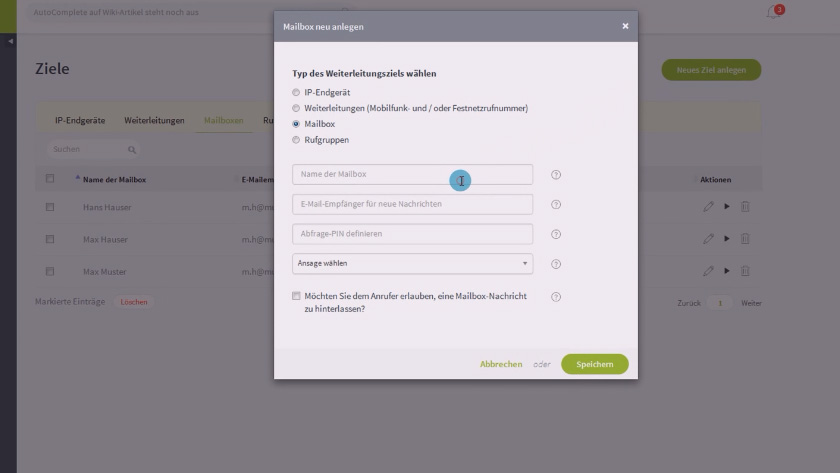Edit the Max Muster mailbox

pos(708,271)
